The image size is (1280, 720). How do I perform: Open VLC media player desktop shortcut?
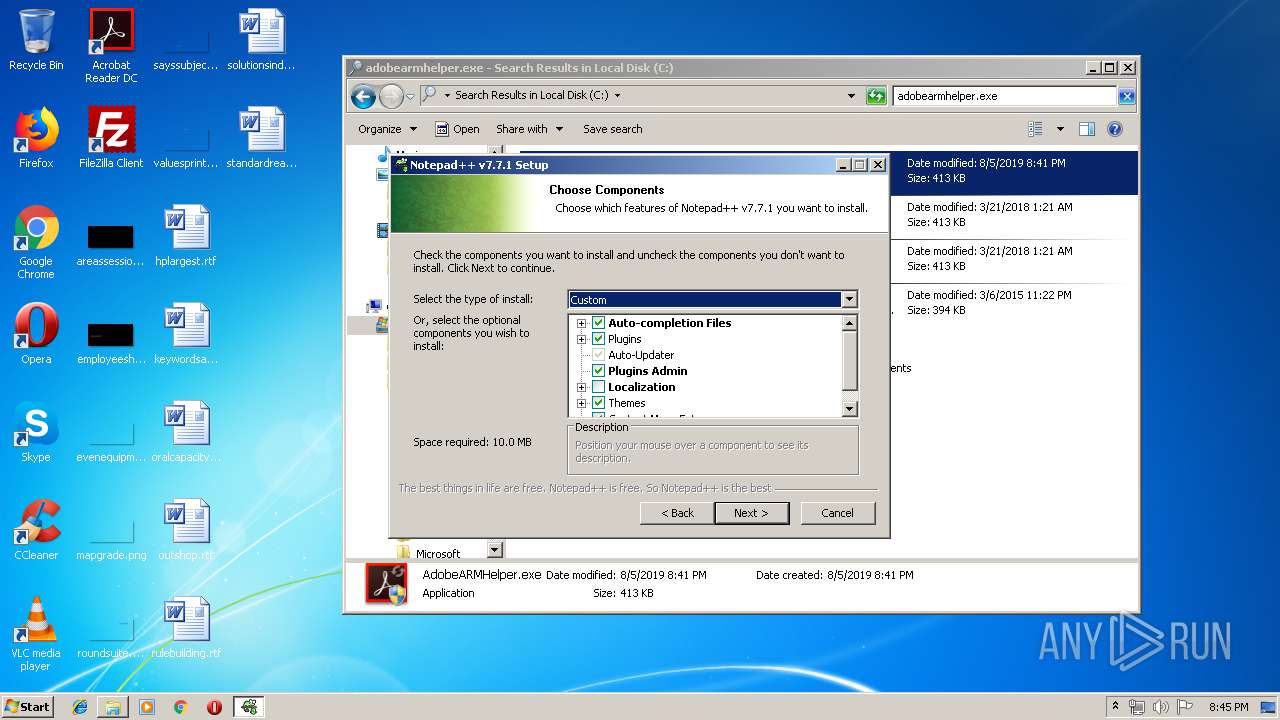(36, 634)
